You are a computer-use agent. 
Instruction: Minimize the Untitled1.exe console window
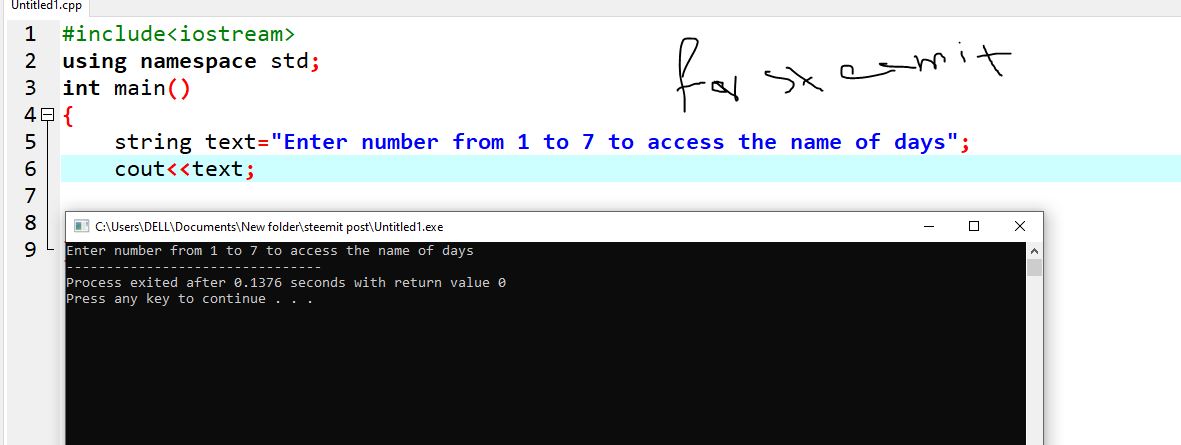click(x=928, y=226)
